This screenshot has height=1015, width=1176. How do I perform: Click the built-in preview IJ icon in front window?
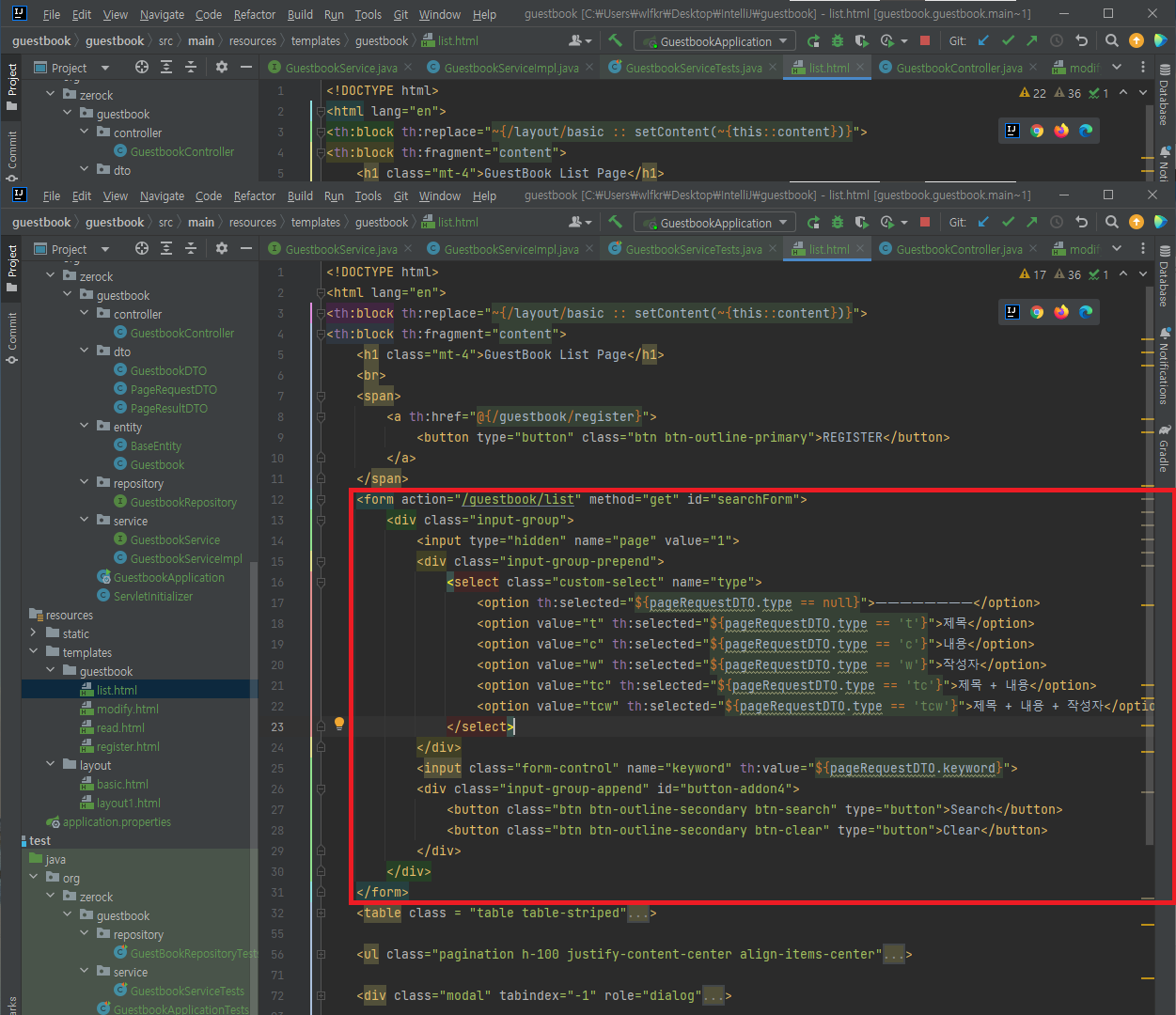tap(1012, 312)
